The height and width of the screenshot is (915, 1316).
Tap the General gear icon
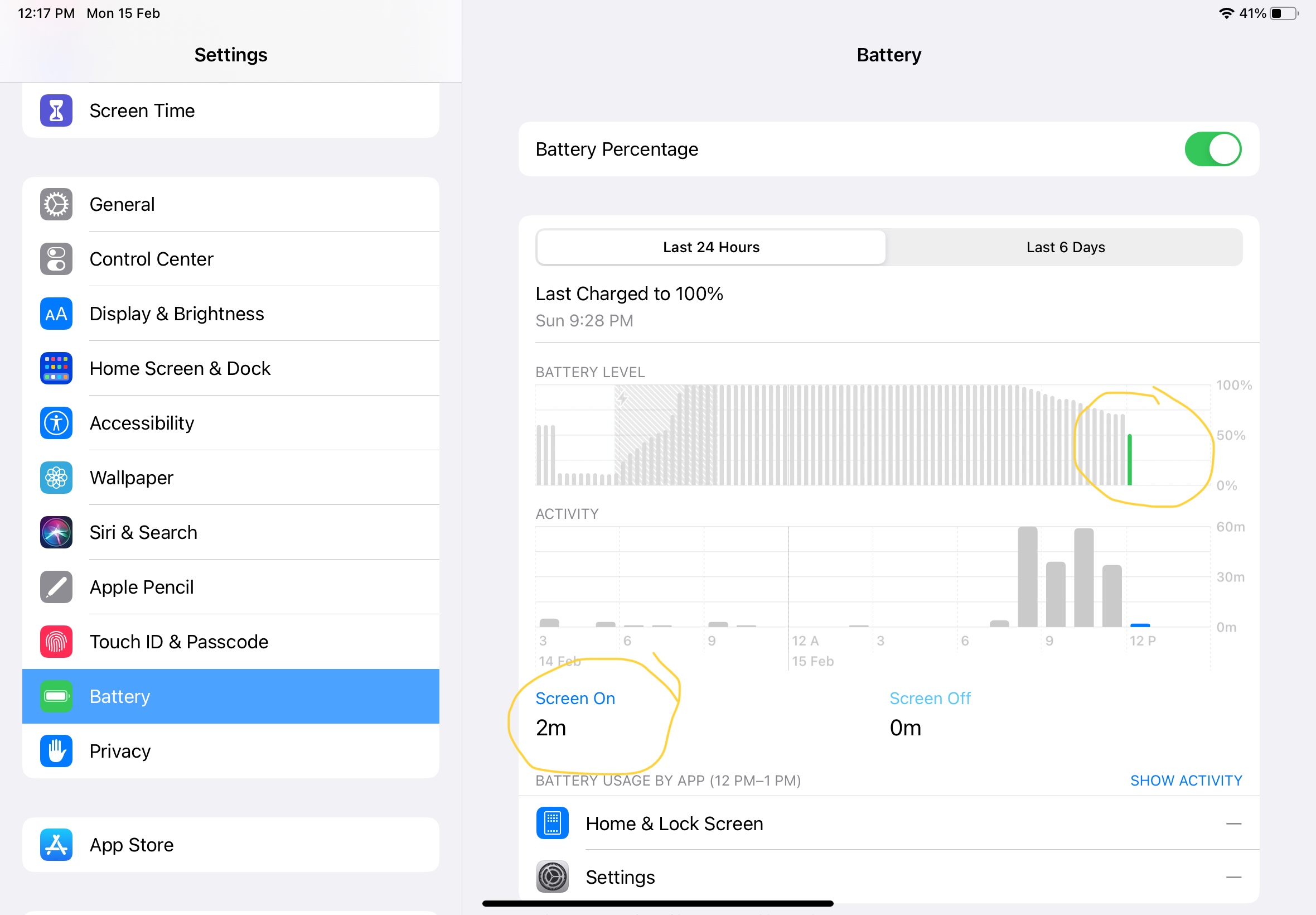point(56,204)
